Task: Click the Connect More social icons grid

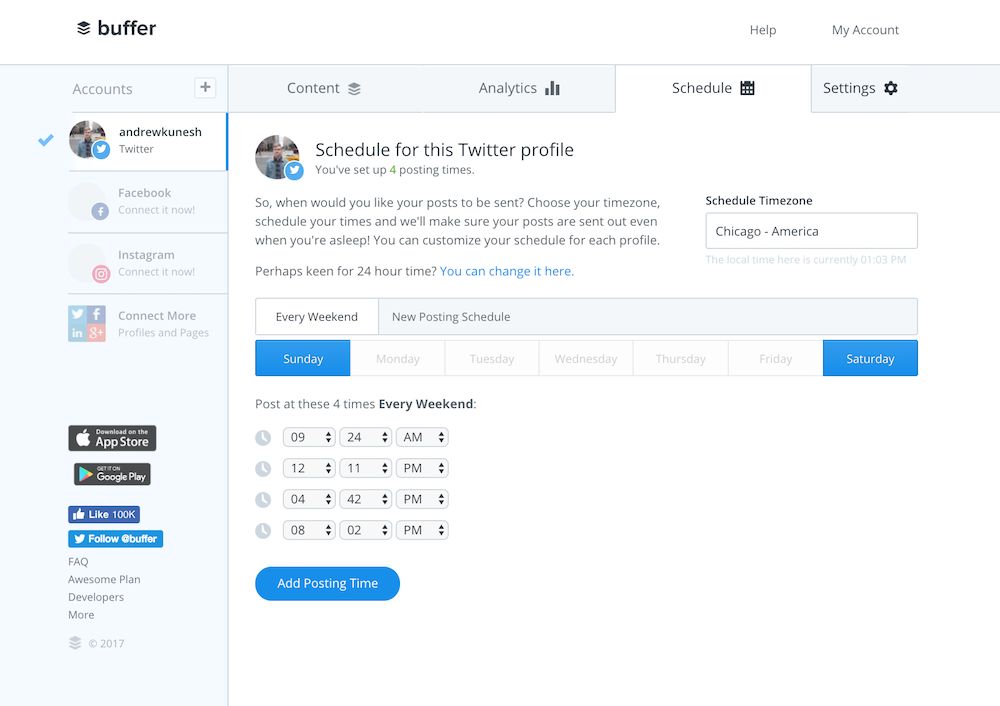Action: pos(87,324)
